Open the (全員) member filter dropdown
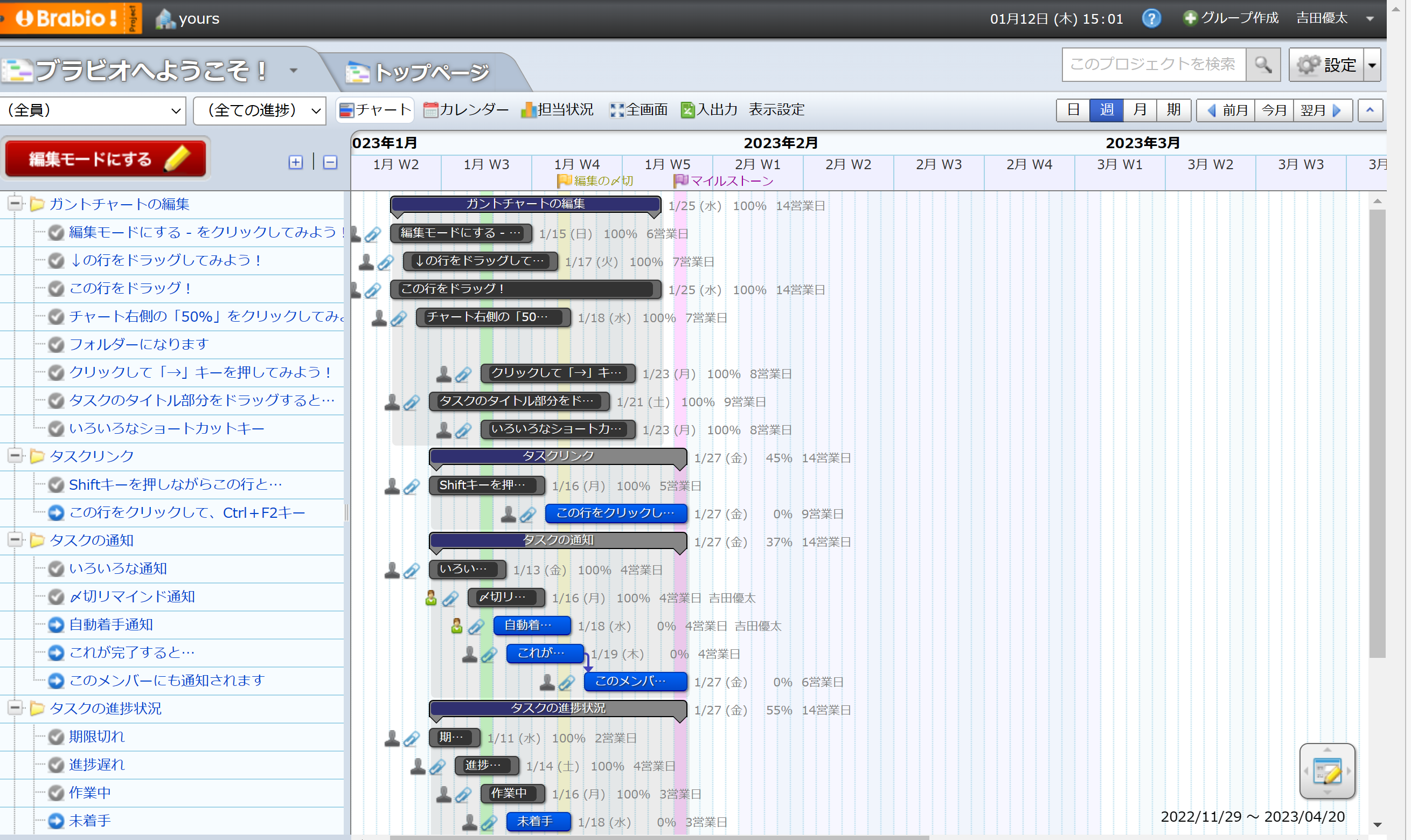1411x840 pixels. [x=93, y=110]
